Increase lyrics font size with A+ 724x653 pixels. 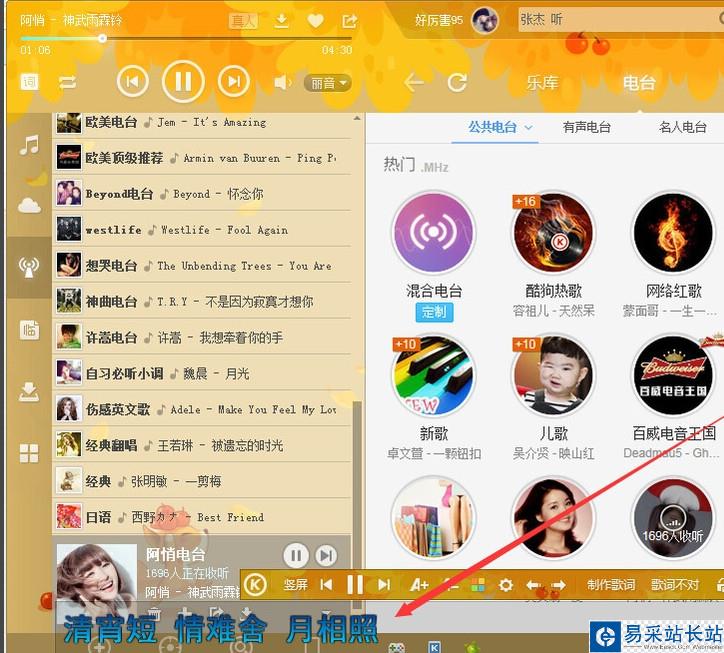(419, 585)
